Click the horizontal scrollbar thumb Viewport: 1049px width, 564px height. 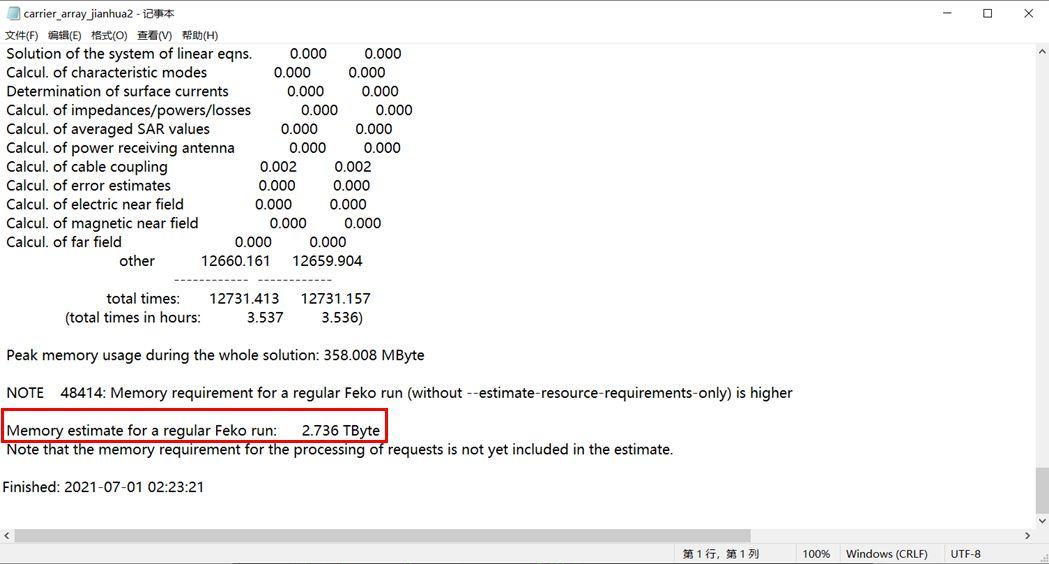[x=383, y=536]
